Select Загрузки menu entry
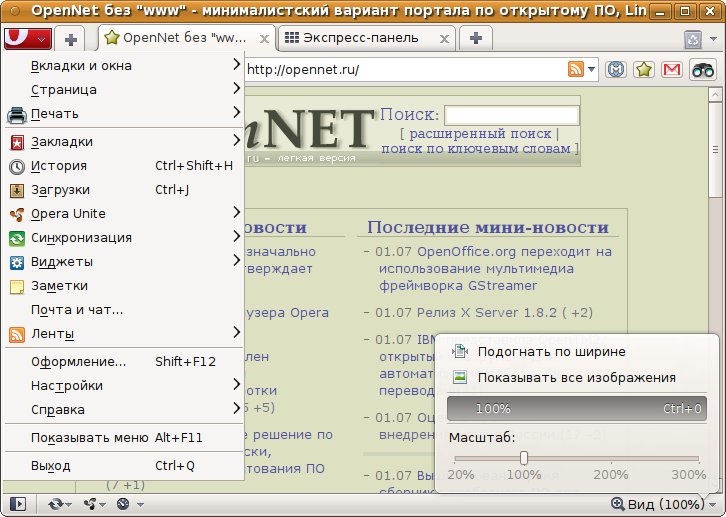726x517 pixels. point(124,190)
